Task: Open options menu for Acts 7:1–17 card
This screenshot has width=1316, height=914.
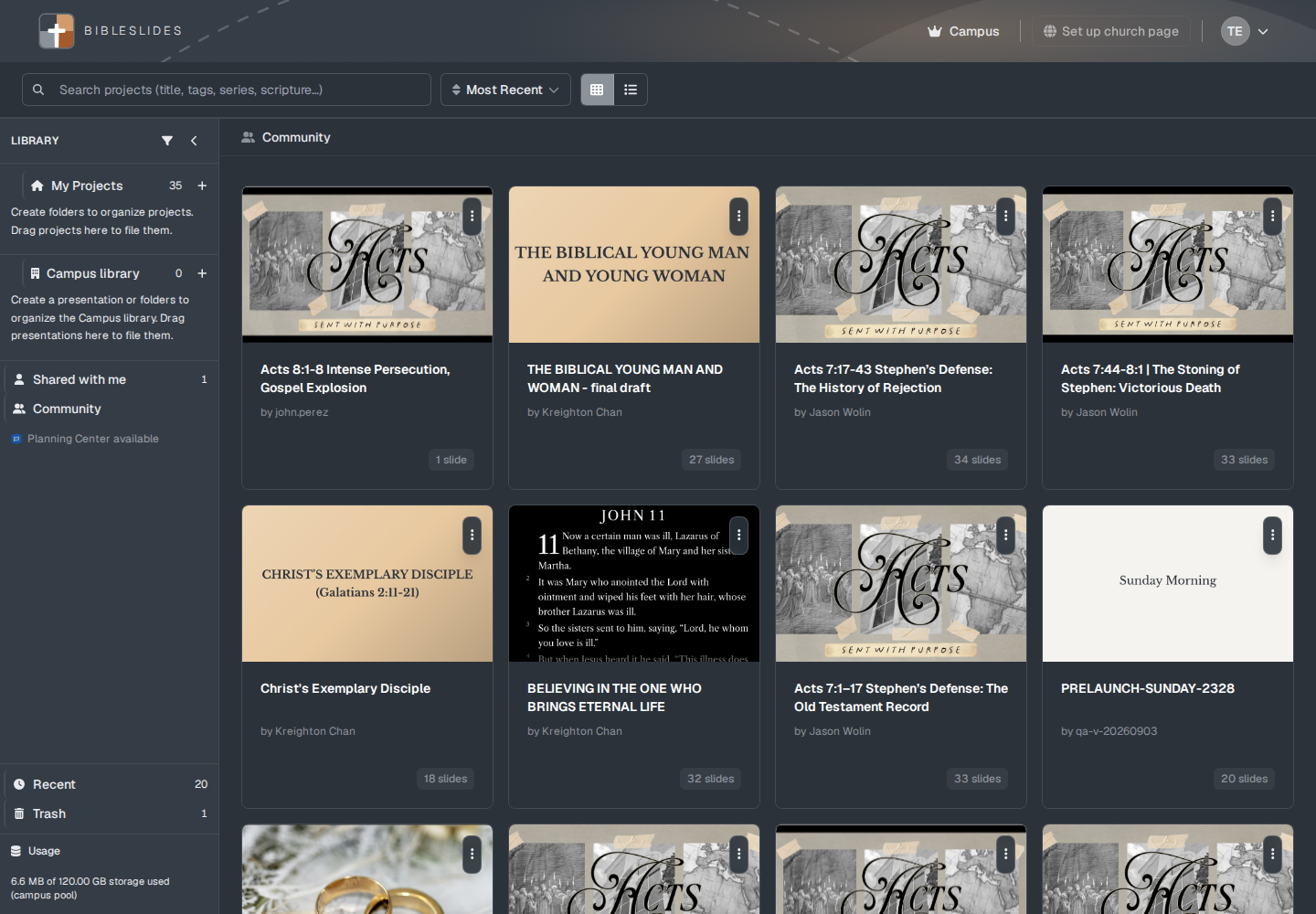Action: 1005,536
